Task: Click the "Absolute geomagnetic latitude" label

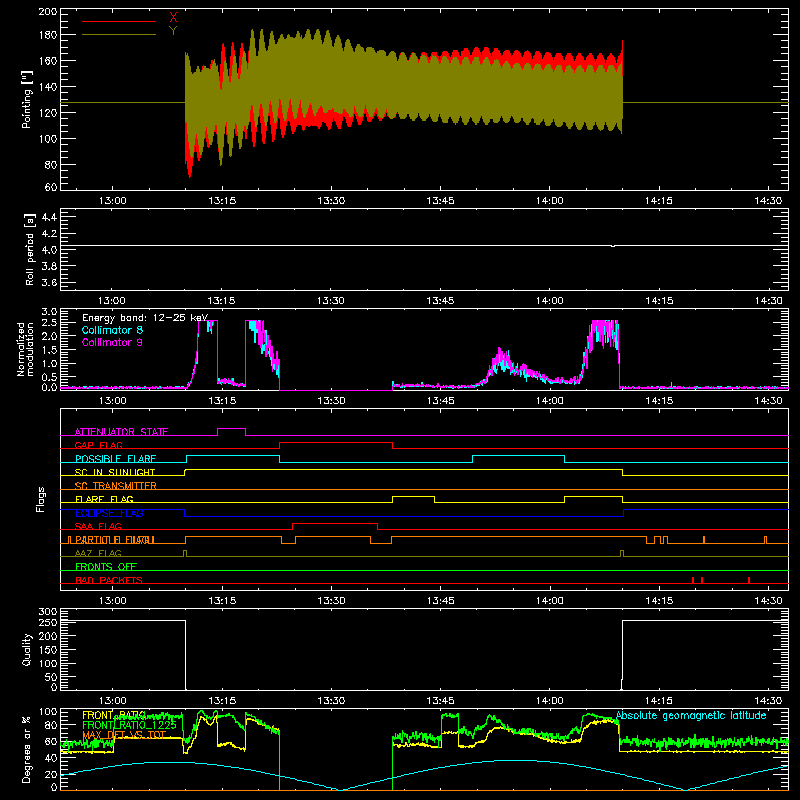Action: pyautogui.click(x=691, y=715)
